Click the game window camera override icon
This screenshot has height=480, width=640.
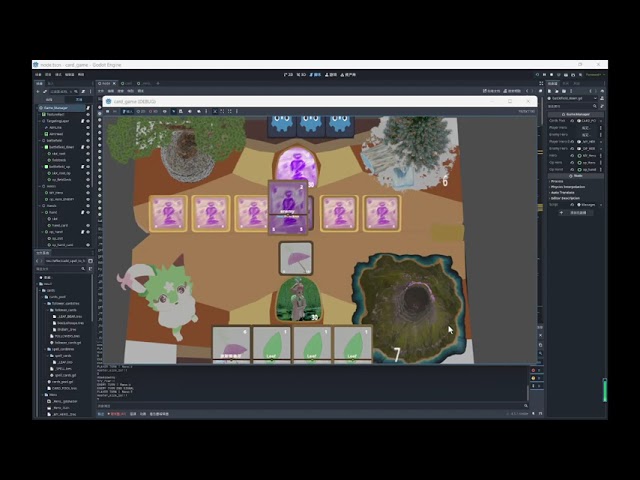pyautogui.click(x=199, y=111)
